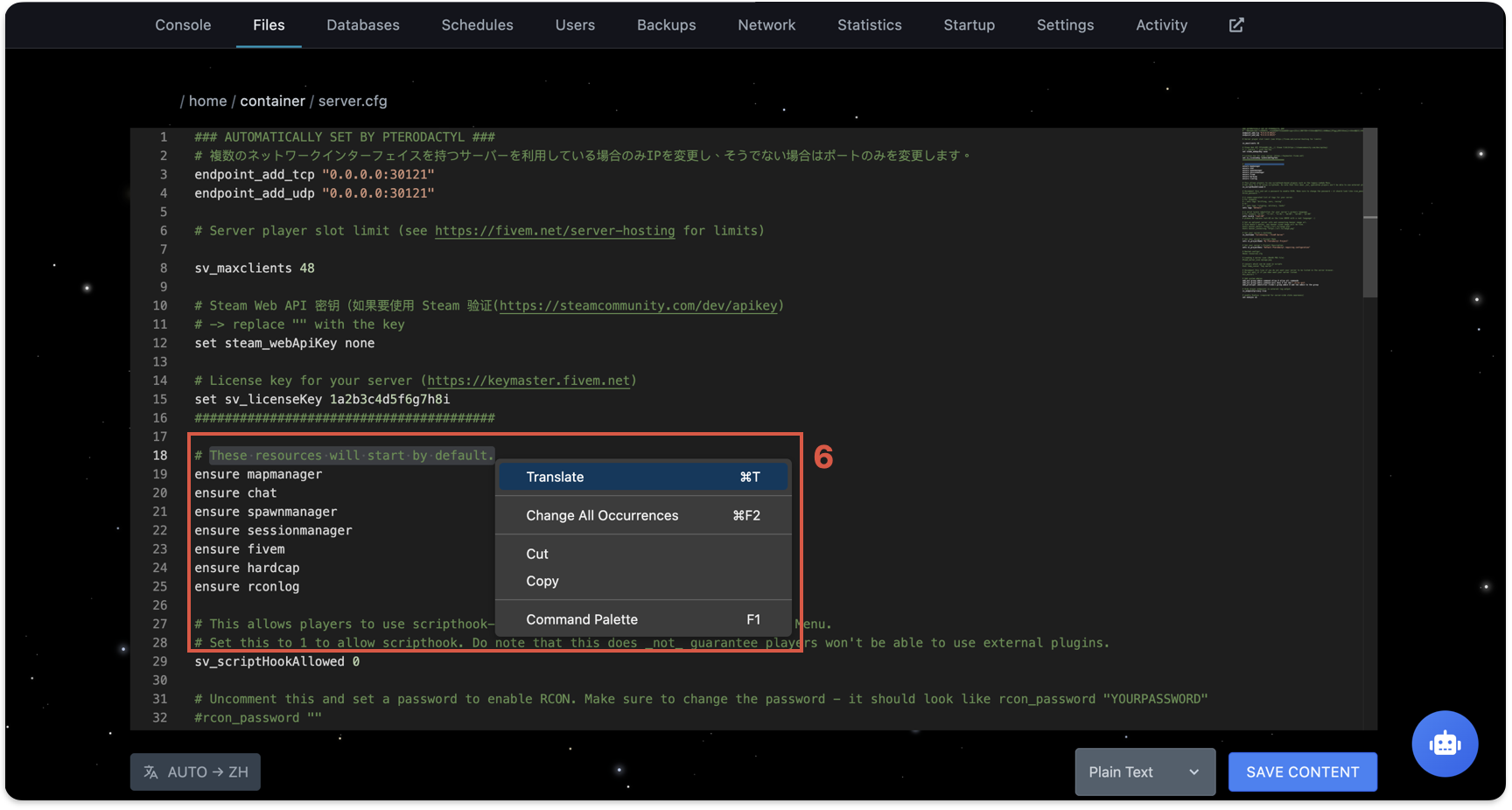Choose Copy in the context menu
1512x810 pixels.
(x=542, y=581)
